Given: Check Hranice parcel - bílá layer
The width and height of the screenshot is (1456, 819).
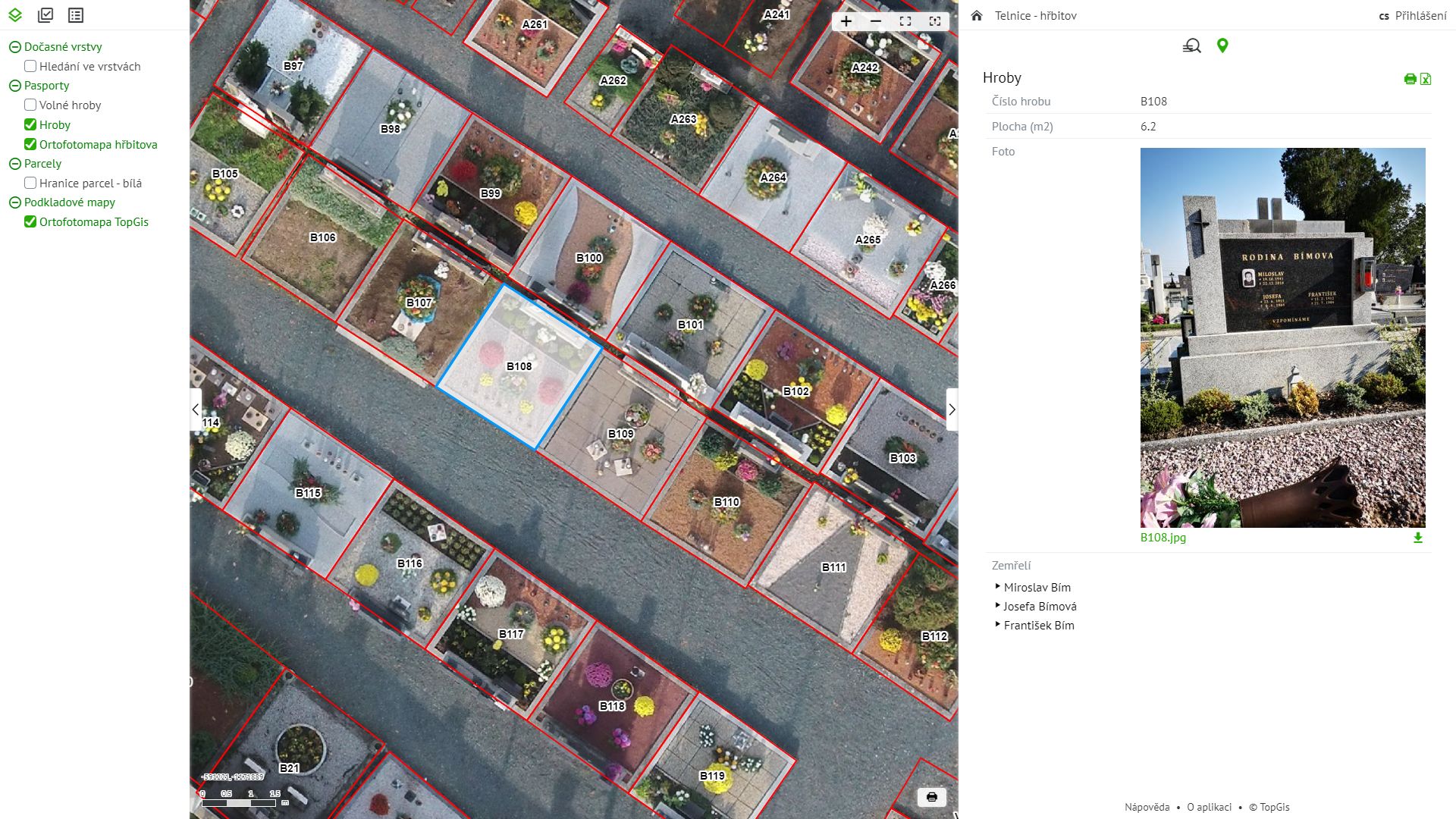Looking at the screenshot, I should [30, 183].
